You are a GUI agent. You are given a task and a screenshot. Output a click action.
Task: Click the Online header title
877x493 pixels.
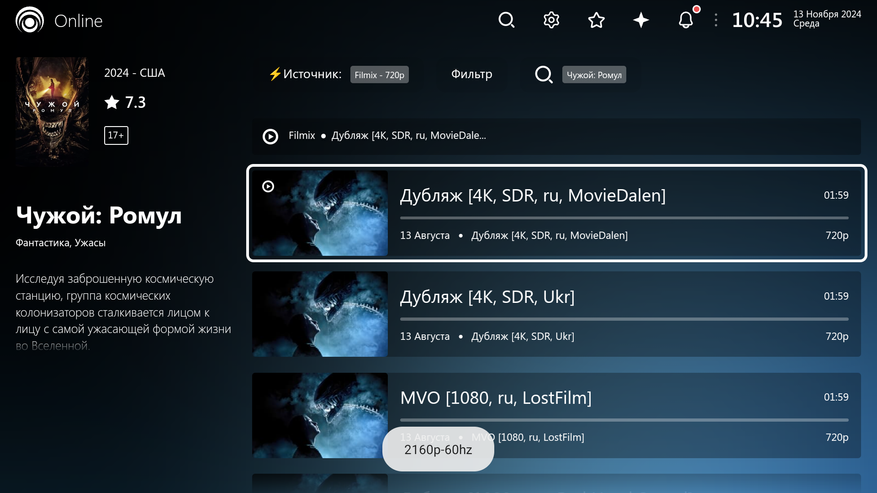(x=78, y=21)
